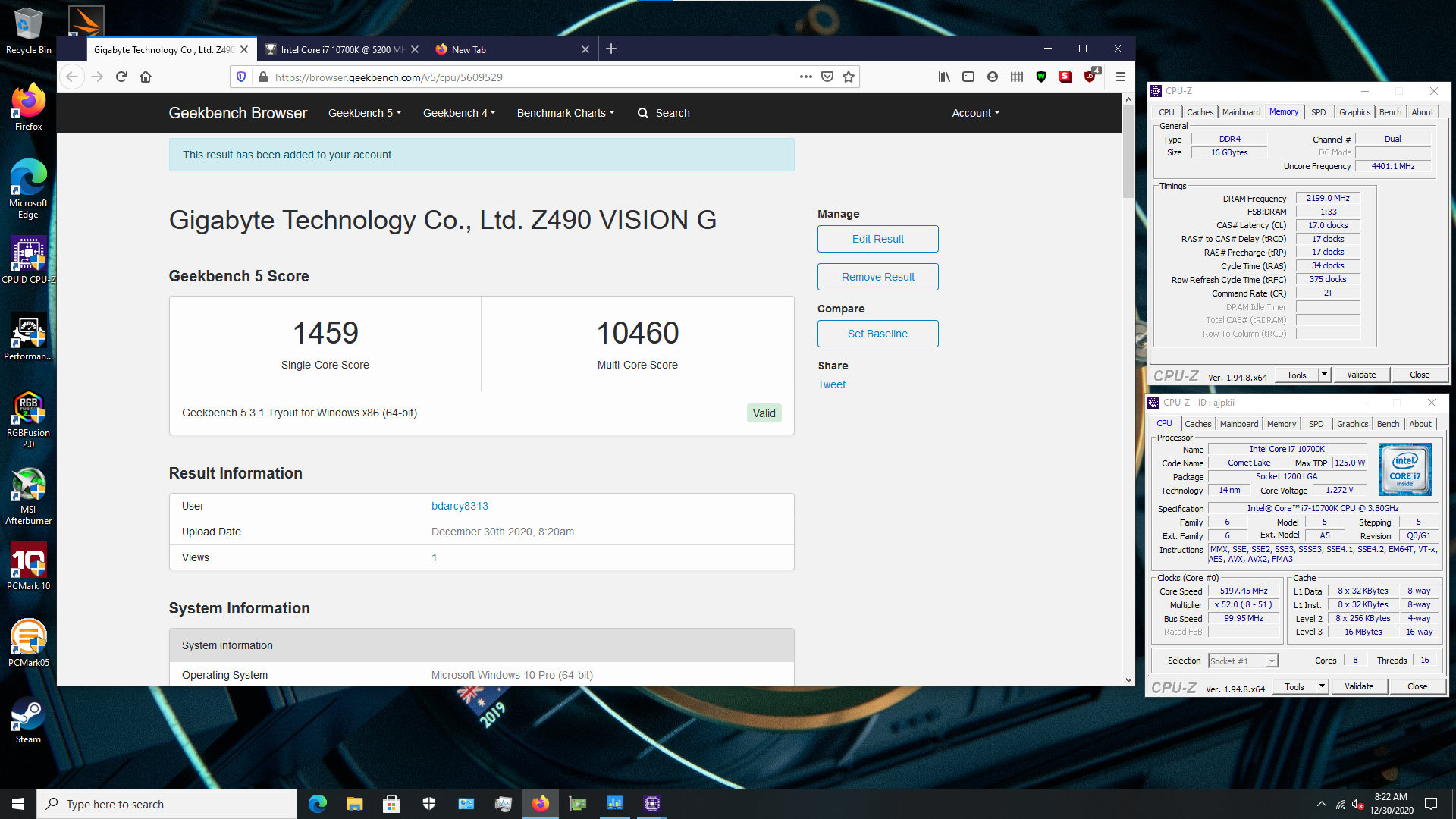The width and height of the screenshot is (1456, 819).
Task: Open the red S extension icon
Action: coord(1065,77)
